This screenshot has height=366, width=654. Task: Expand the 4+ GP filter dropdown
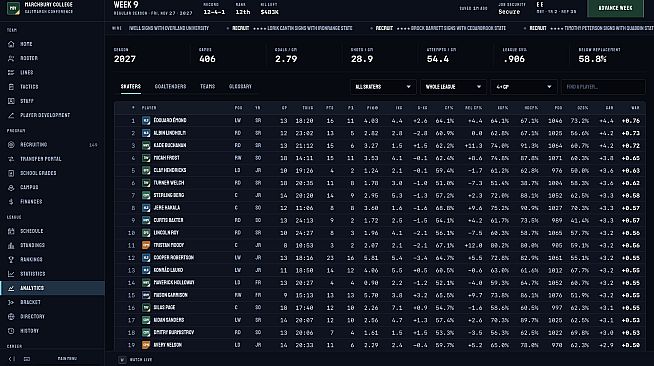tap(524, 87)
